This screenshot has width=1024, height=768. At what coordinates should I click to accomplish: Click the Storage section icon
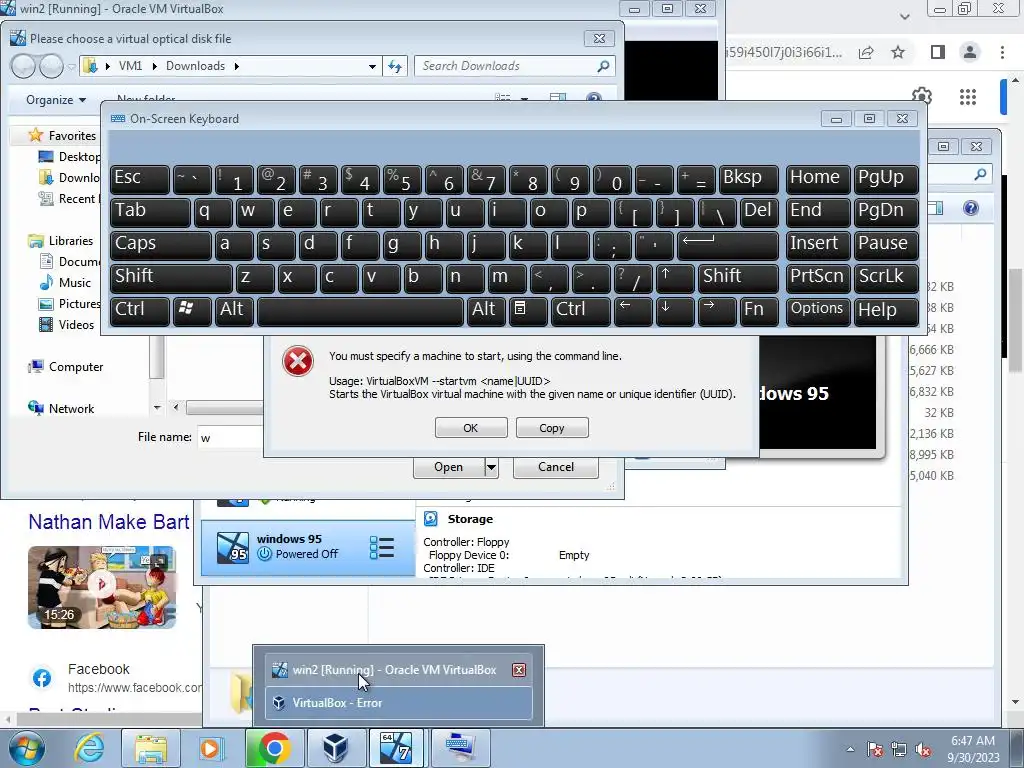click(431, 519)
